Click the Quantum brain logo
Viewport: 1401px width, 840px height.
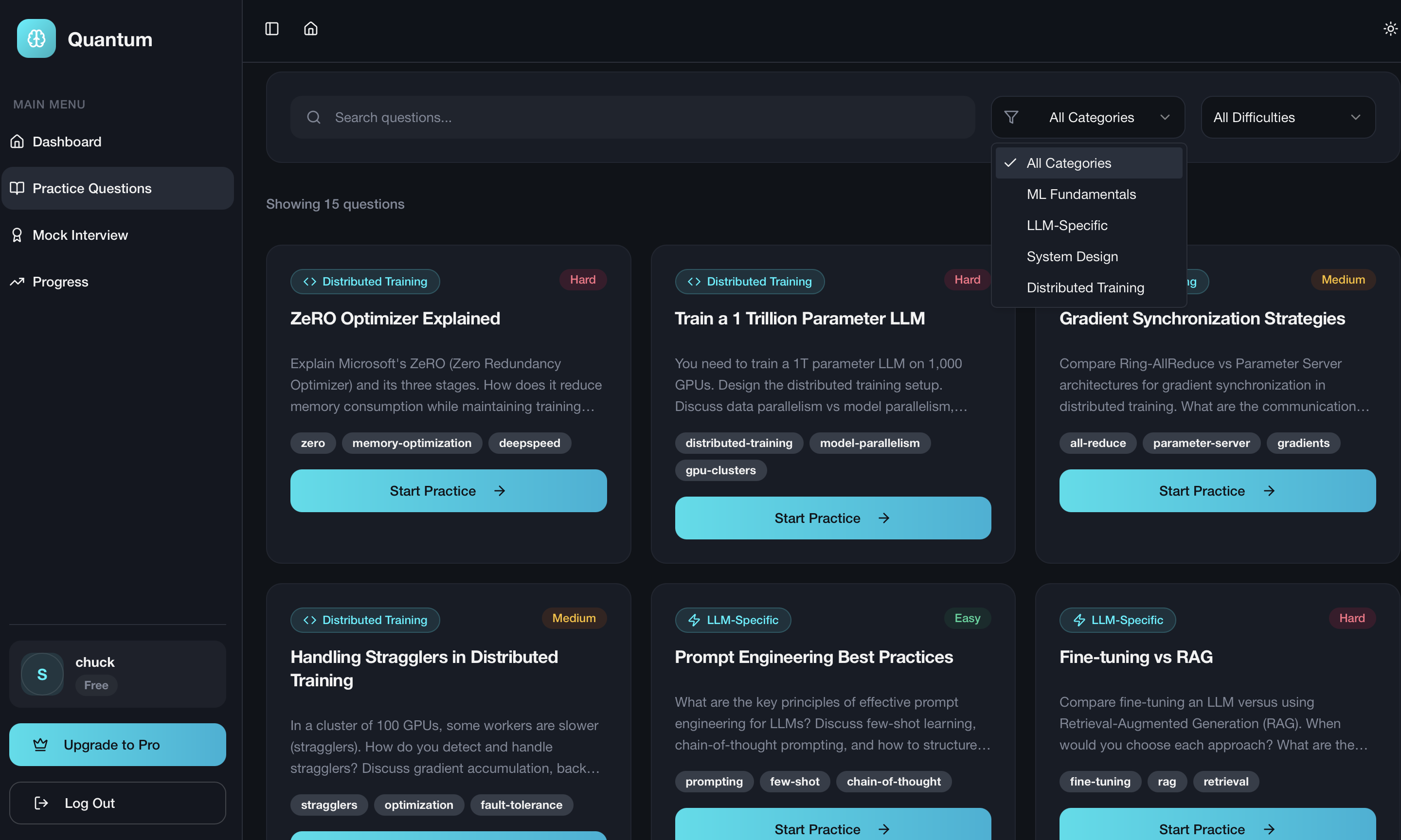36,38
